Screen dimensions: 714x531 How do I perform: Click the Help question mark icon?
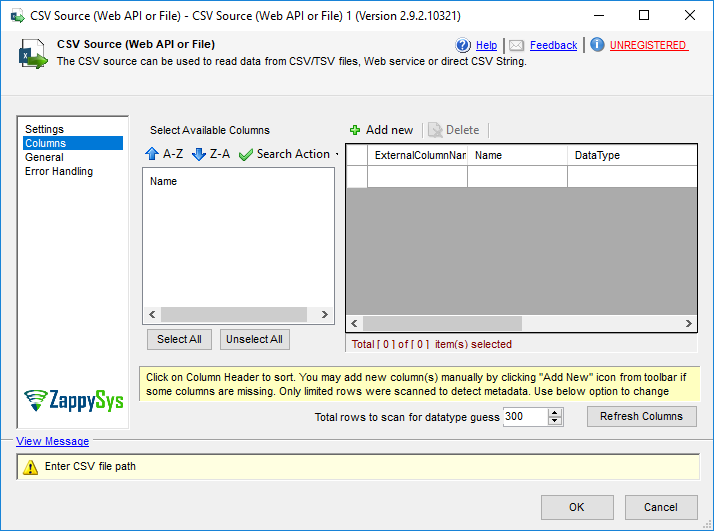coord(463,45)
